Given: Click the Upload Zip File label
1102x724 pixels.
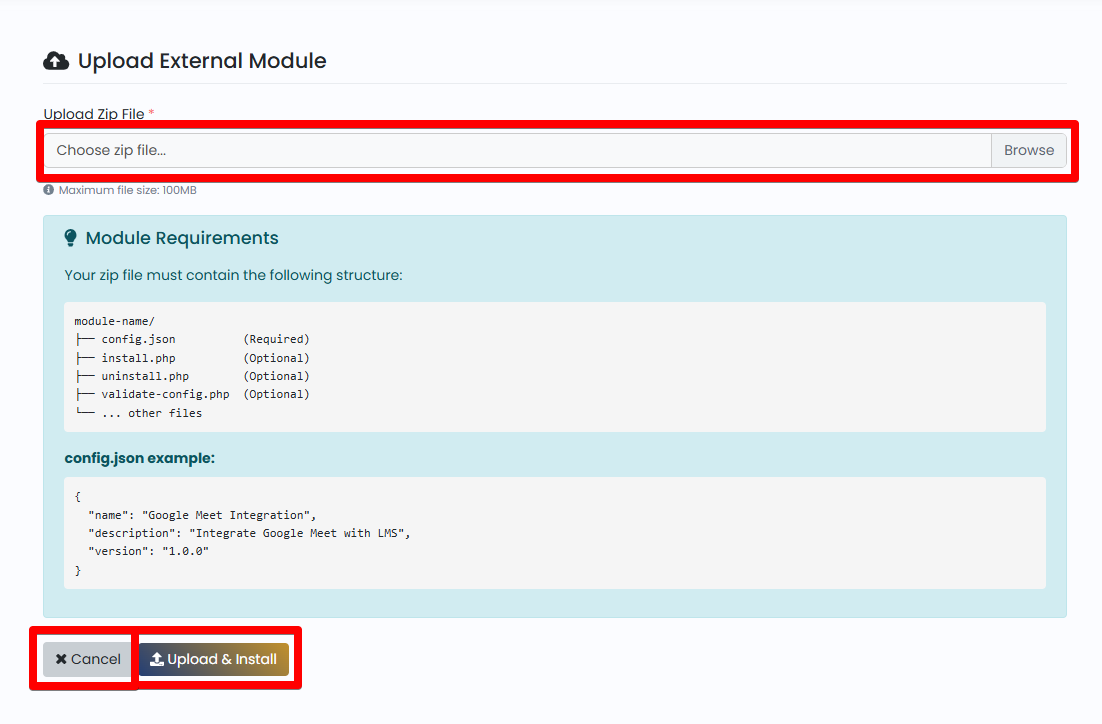Looking at the screenshot, I should 94,114.
